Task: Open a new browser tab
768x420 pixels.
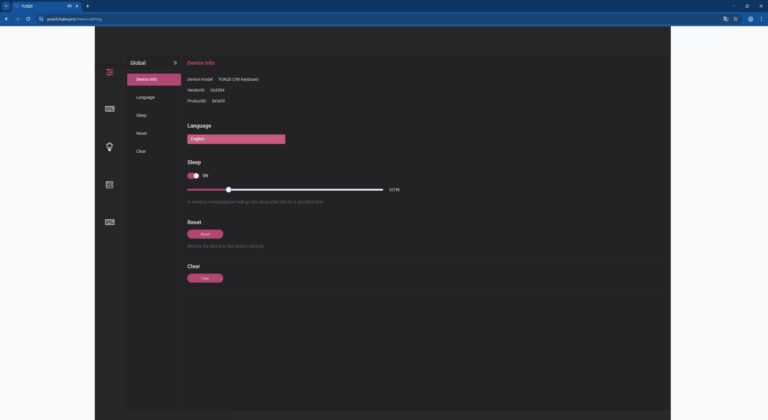Action: coord(88,6)
